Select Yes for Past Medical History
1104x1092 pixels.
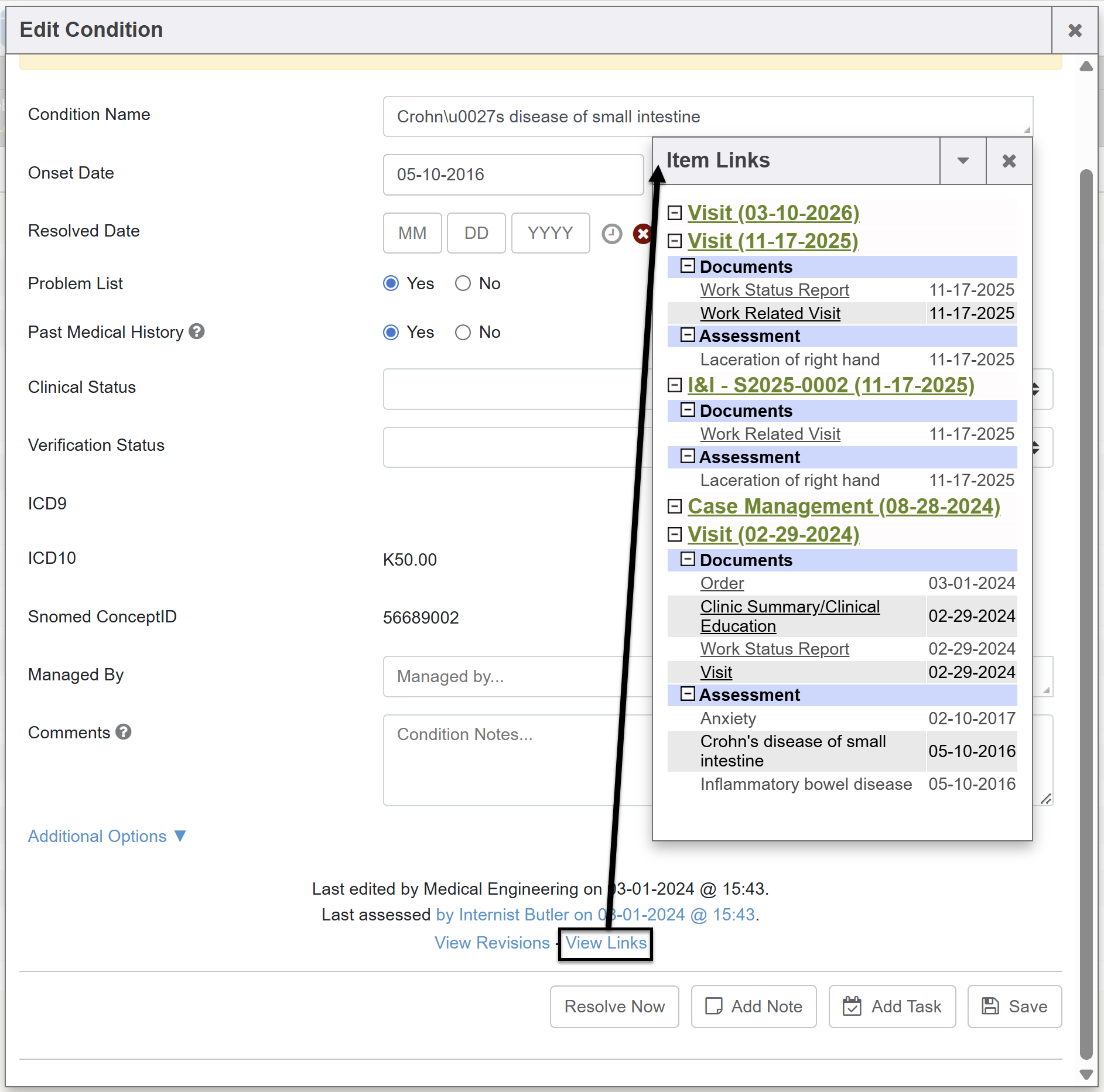391,333
